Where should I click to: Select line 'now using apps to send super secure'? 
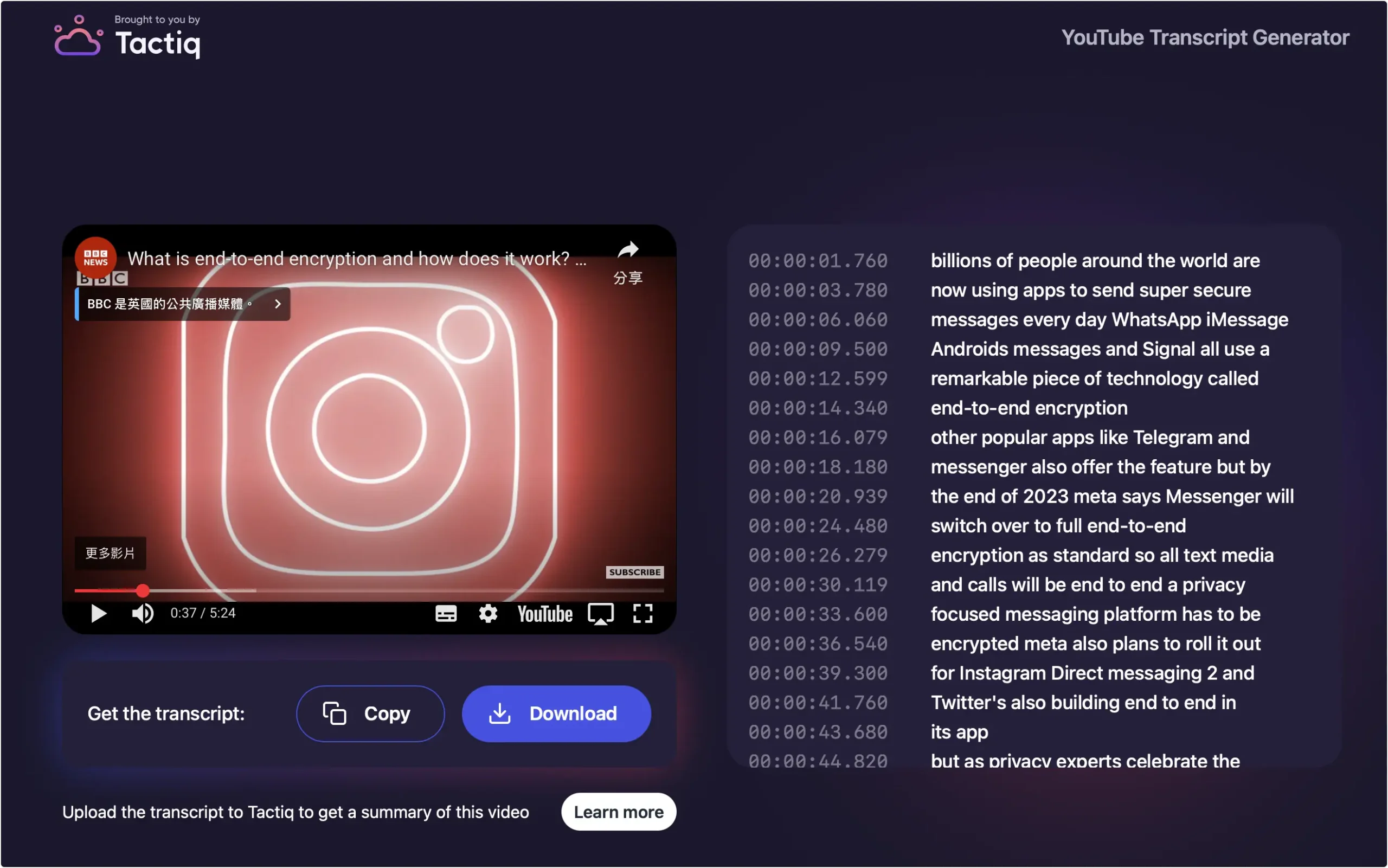coord(1091,290)
